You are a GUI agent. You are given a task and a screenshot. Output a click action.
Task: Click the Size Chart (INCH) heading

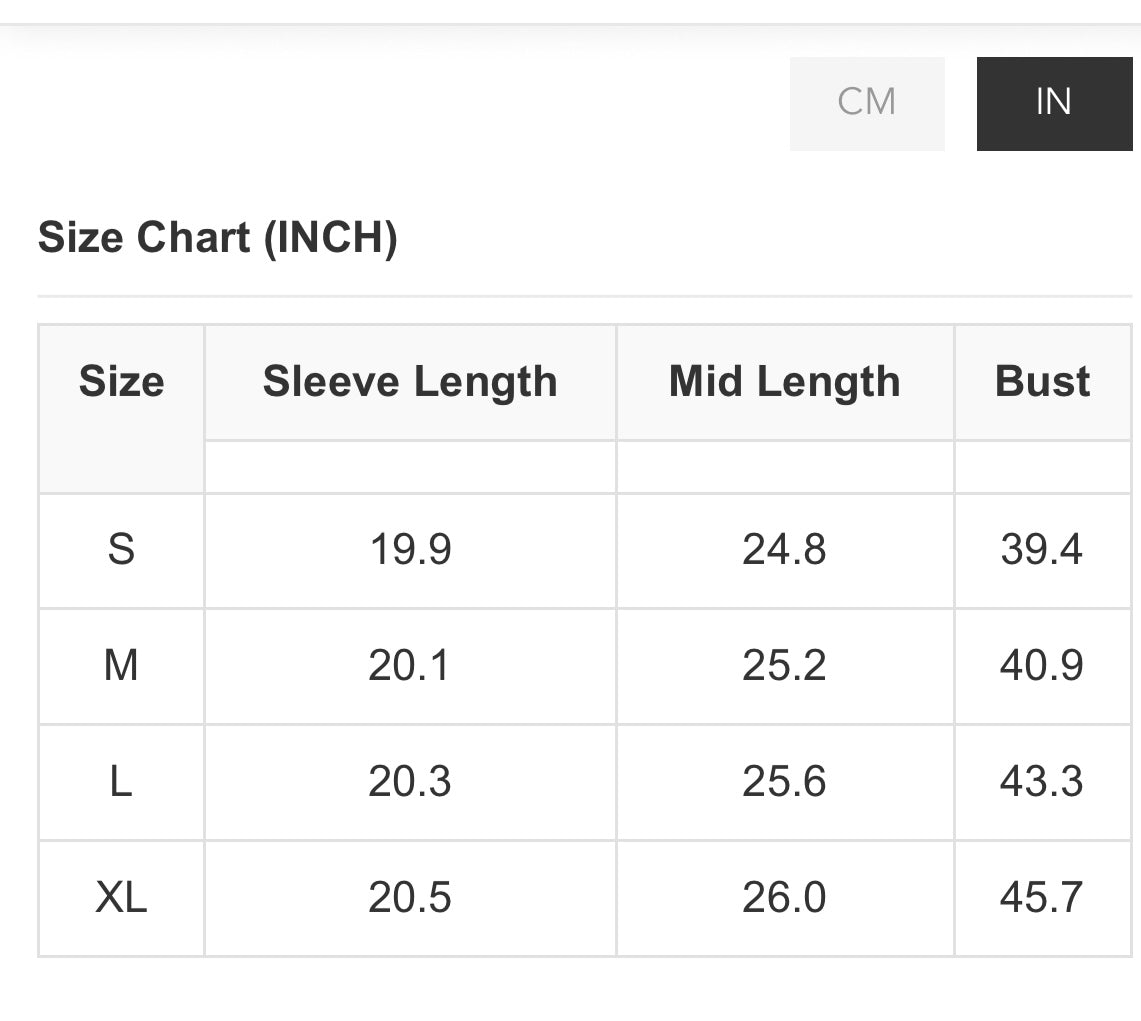point(218,237)
